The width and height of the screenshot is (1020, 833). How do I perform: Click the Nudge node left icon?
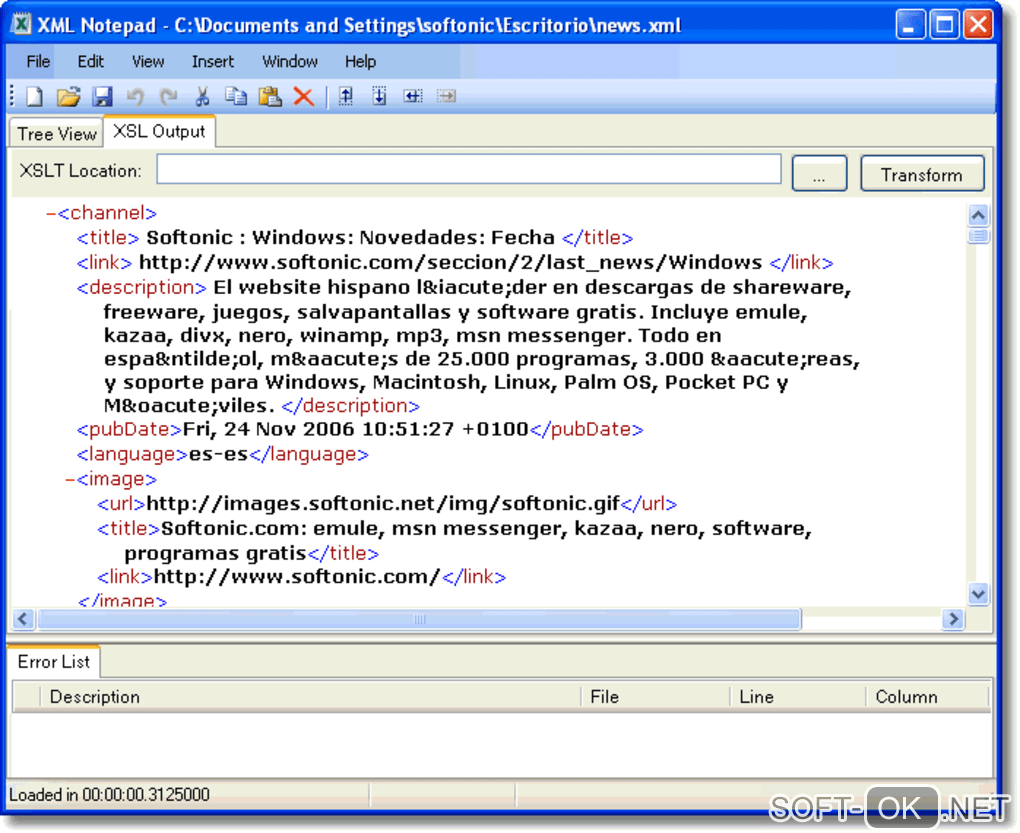click(x=413, y=97)
